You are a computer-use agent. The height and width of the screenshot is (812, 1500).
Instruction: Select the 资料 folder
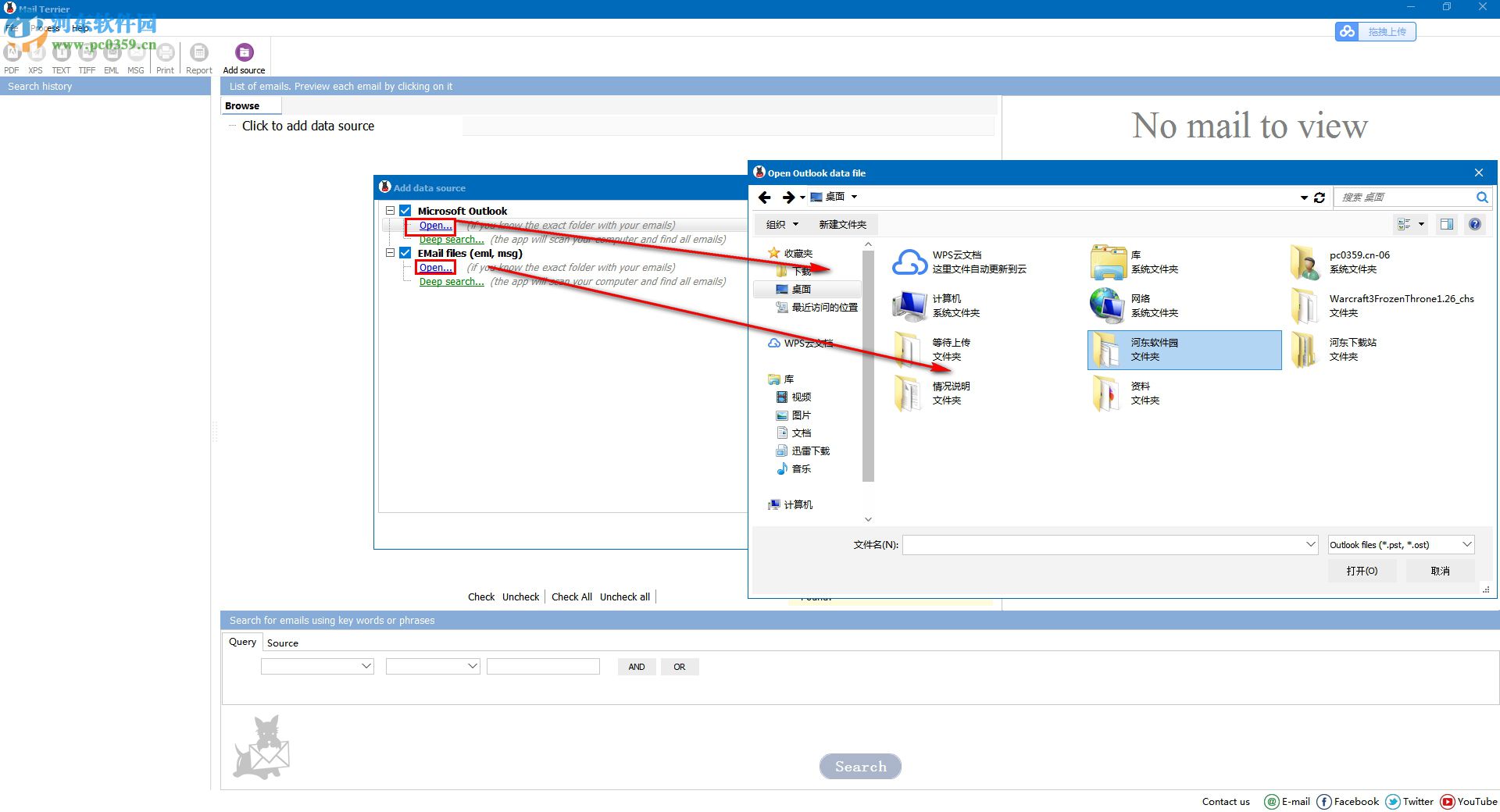pyautogui.click(x=1126, y=394)
